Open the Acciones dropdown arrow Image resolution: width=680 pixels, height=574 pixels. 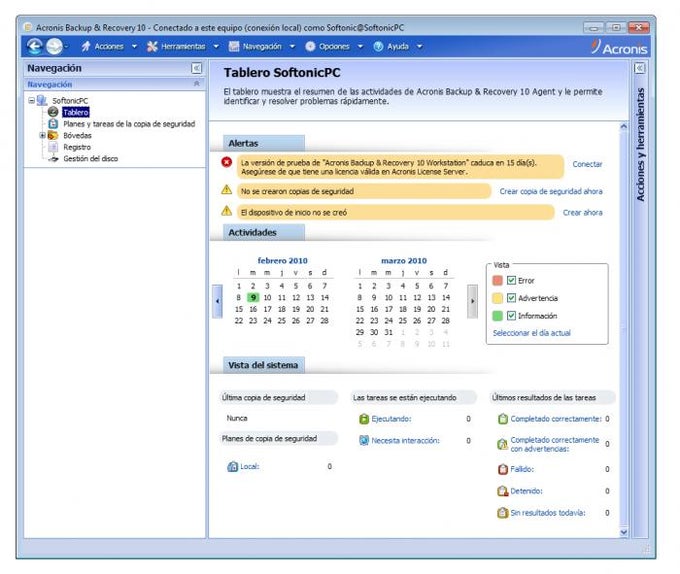[134, 46]
